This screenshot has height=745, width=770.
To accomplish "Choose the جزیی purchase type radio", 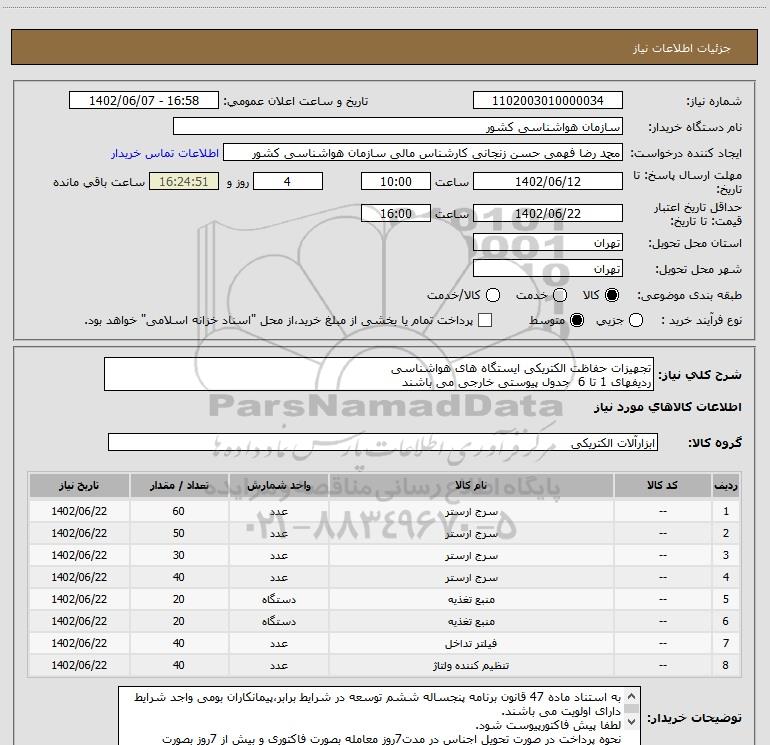I will 636,321.
